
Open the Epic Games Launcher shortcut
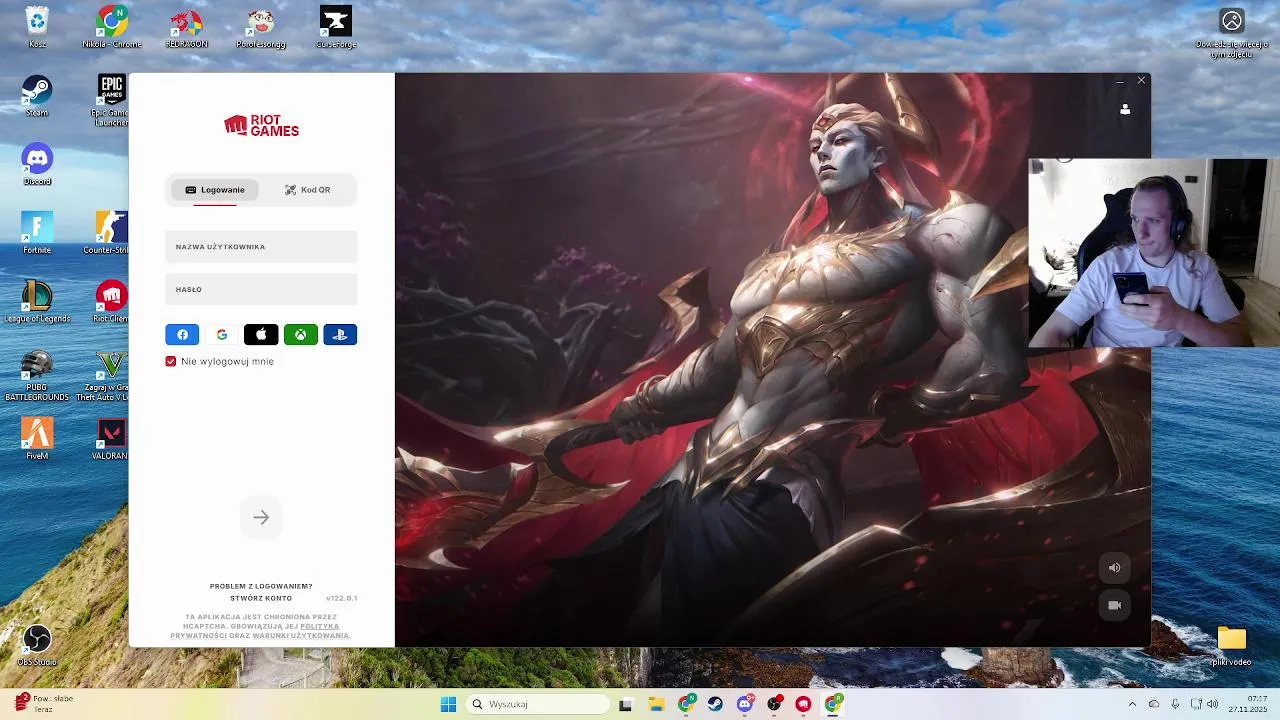(x=111, y=100)
